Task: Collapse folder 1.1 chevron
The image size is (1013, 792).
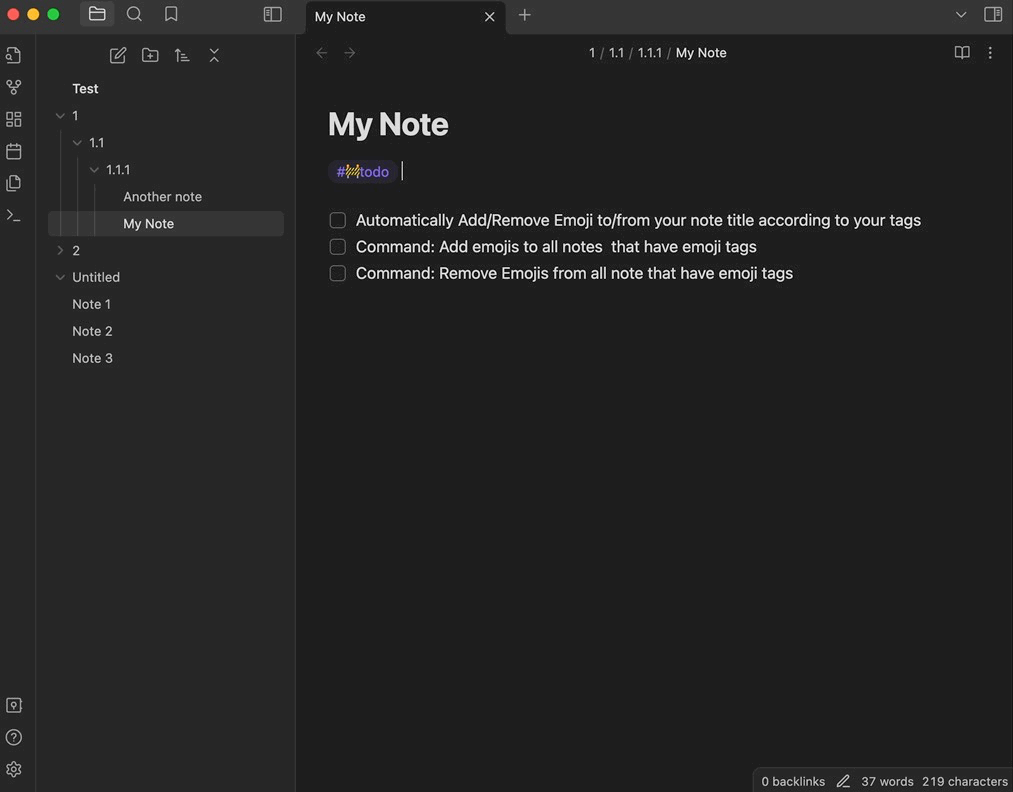Action: point(77,143)
